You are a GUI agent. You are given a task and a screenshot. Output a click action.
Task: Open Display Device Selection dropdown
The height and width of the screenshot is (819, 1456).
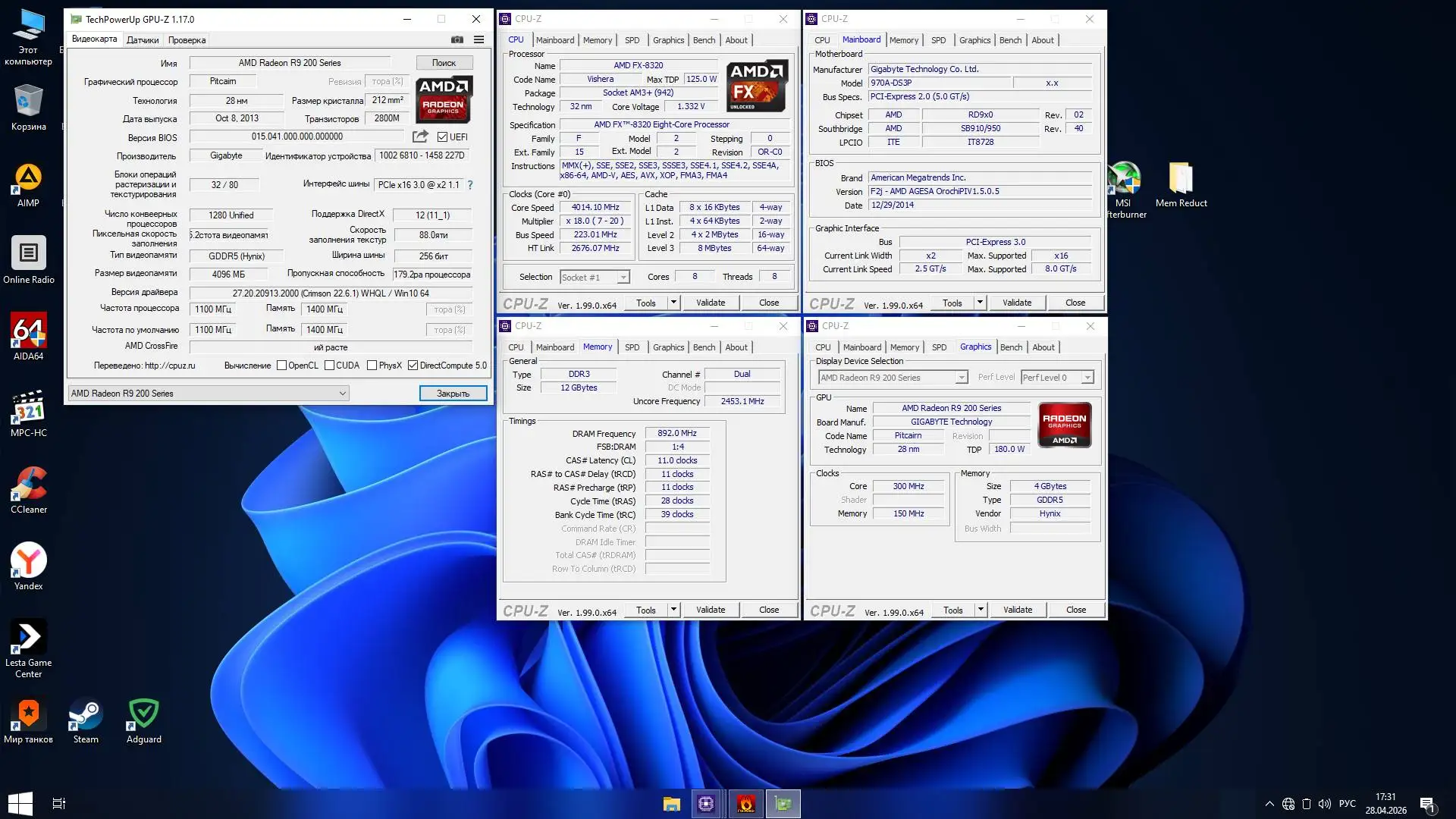[893, 377]
